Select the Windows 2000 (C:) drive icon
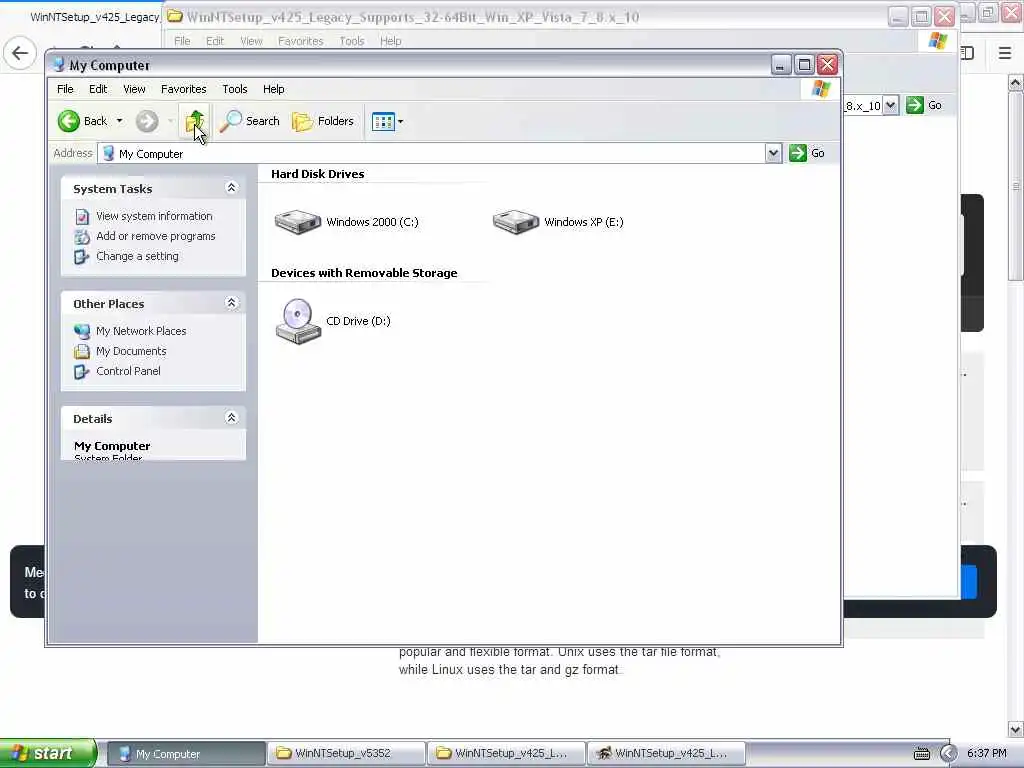This screenshot has height=768, width=1024. click(x=298, y=222)
